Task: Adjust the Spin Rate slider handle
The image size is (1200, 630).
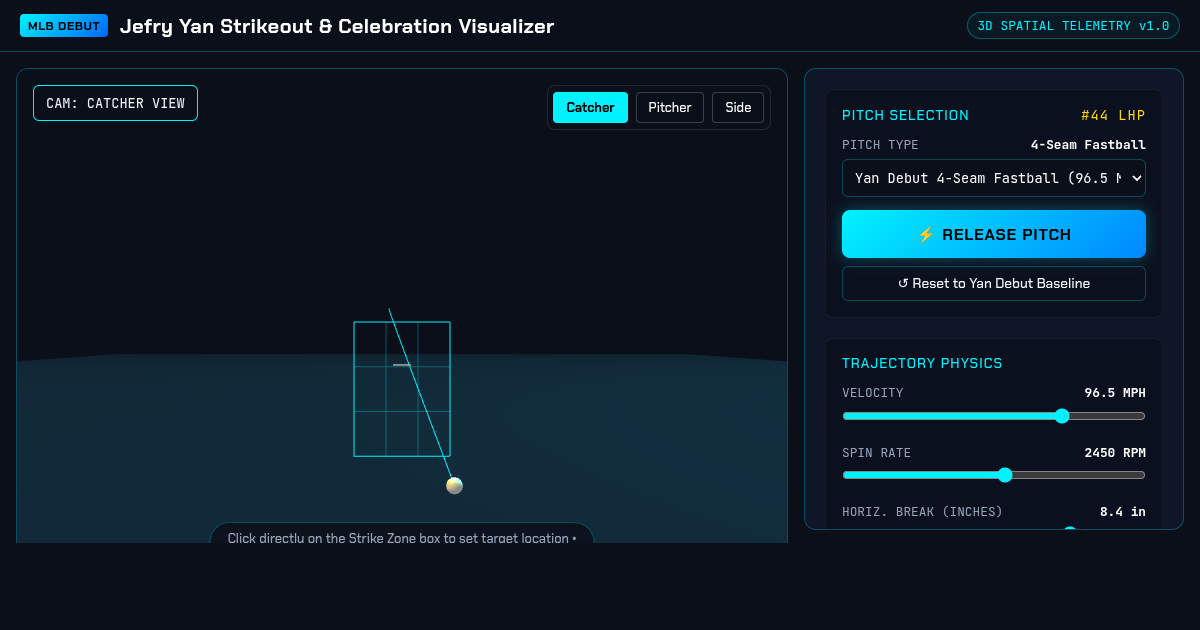Action: pos(1005,475)
